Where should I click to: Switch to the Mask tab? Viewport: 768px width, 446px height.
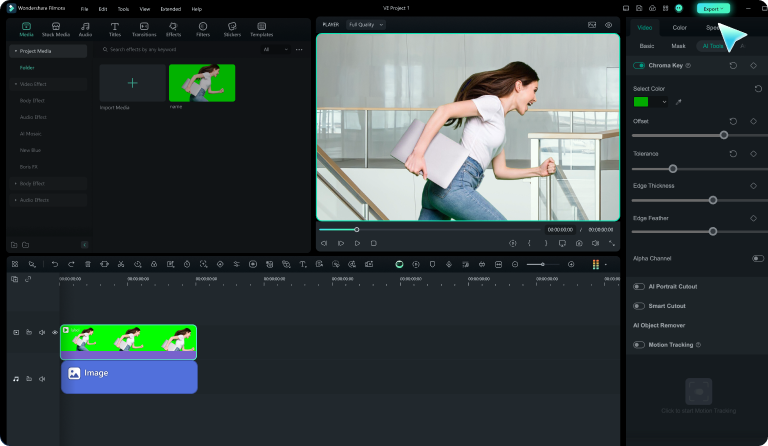tap(678, 46)
